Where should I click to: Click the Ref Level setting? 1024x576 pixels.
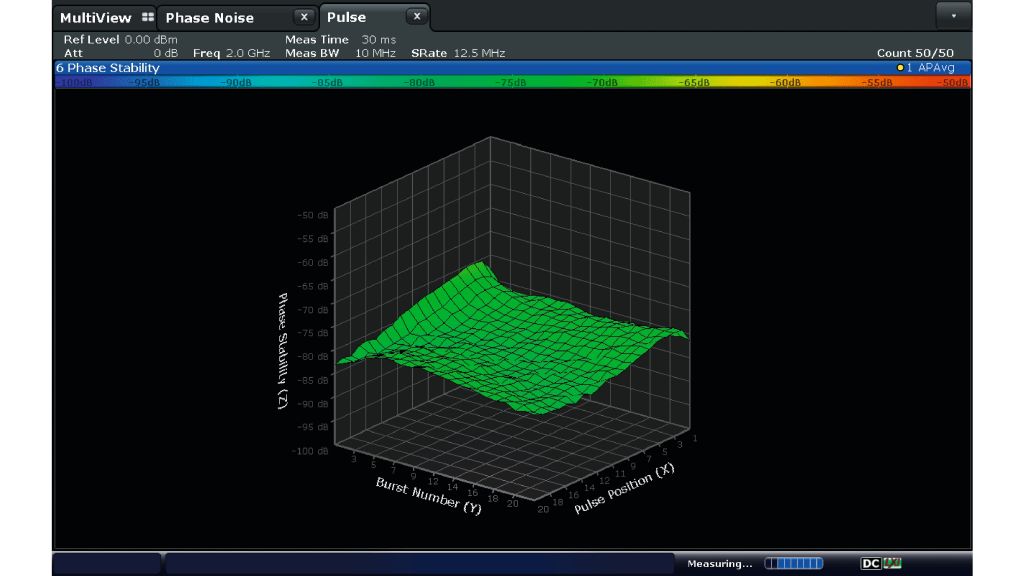(120, 40)
